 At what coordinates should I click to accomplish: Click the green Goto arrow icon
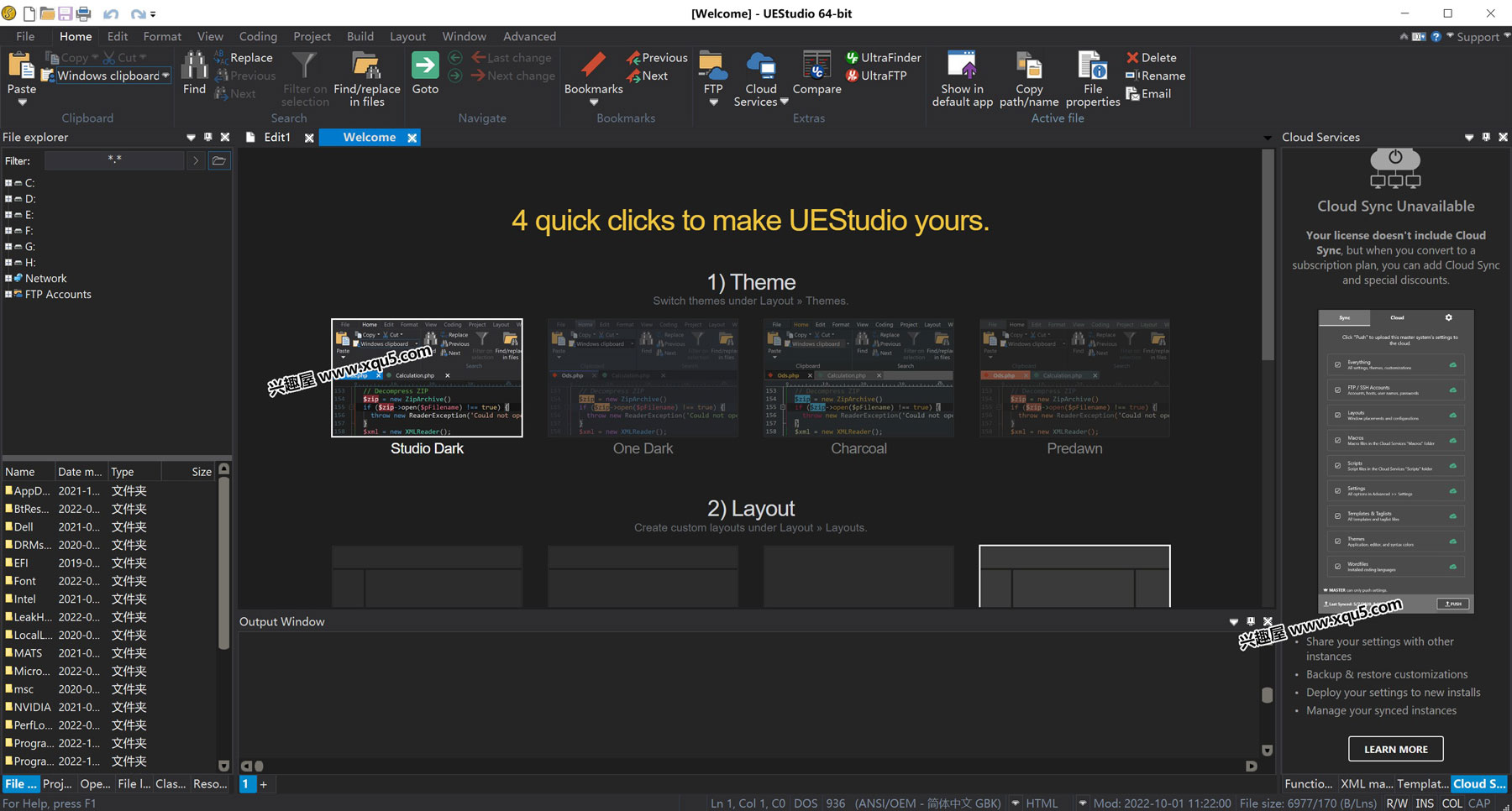(425, 65)
